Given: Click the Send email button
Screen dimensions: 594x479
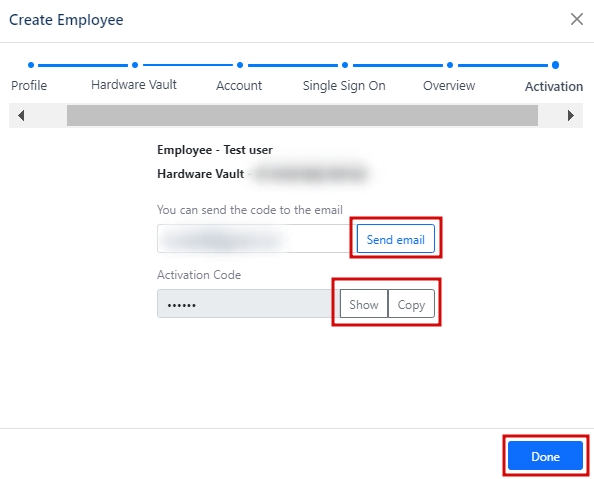Looking at the screenshot, I should pos(395,239).
